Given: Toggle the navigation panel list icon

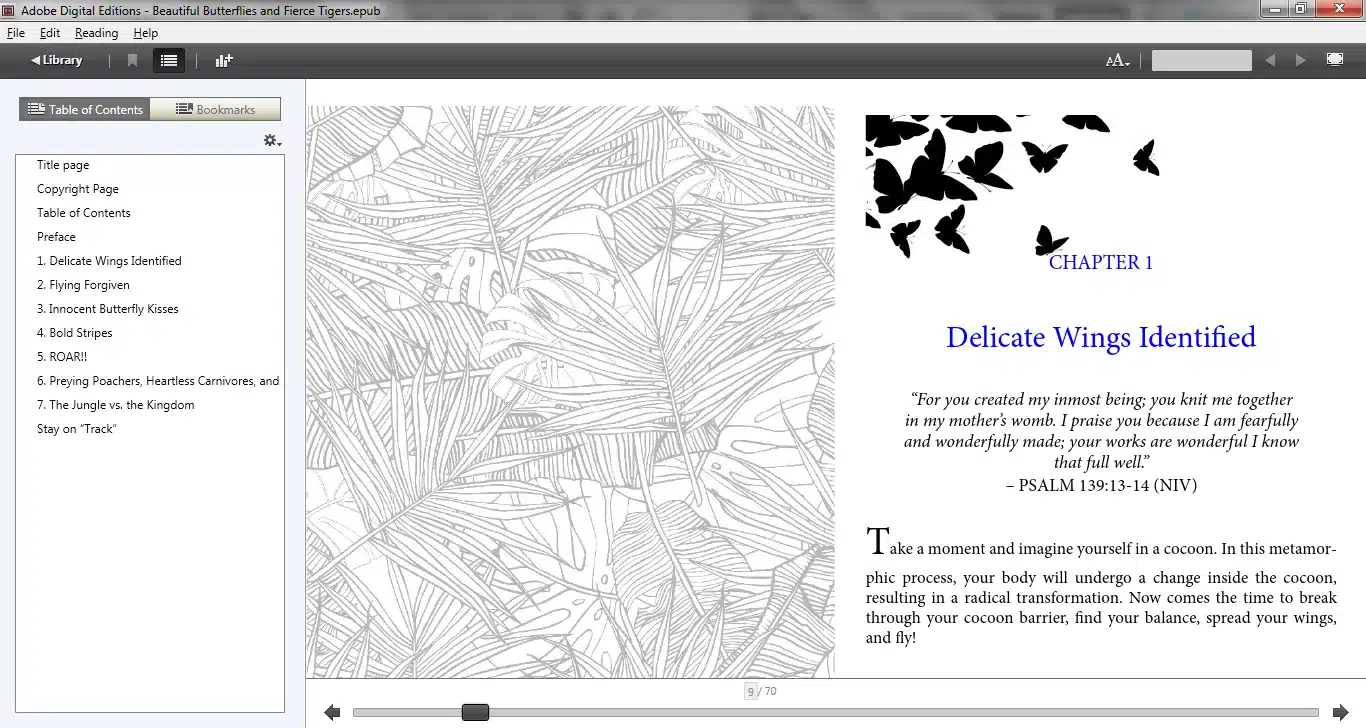Looking at the screenshot, I should [x=169, y=61].
